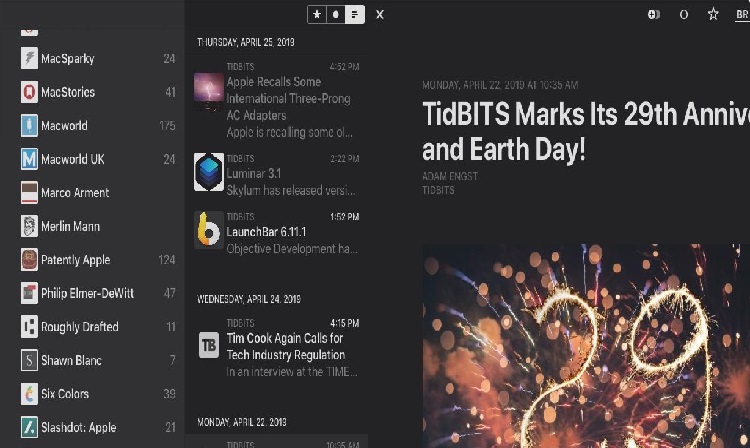
Task: Open the Merlin Mann feed icon
Action: (29, 226)
